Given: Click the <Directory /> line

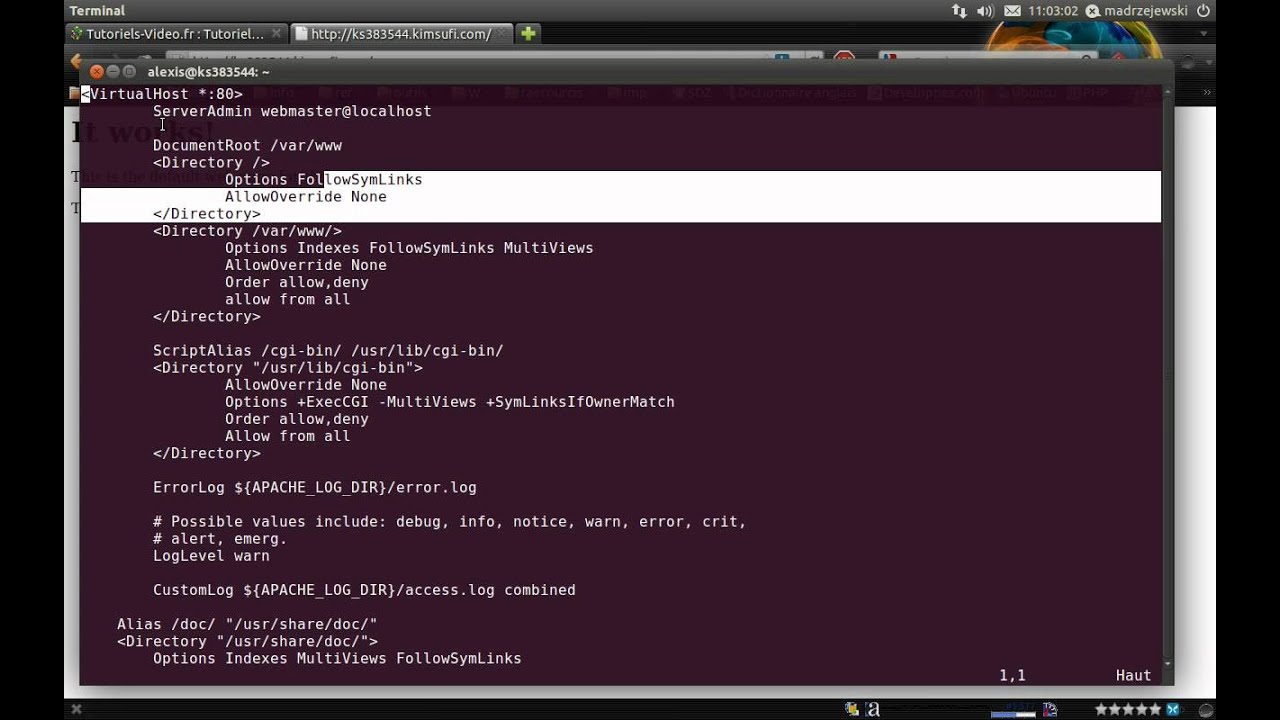Looking at the screenshot, I should pos(211,162).
